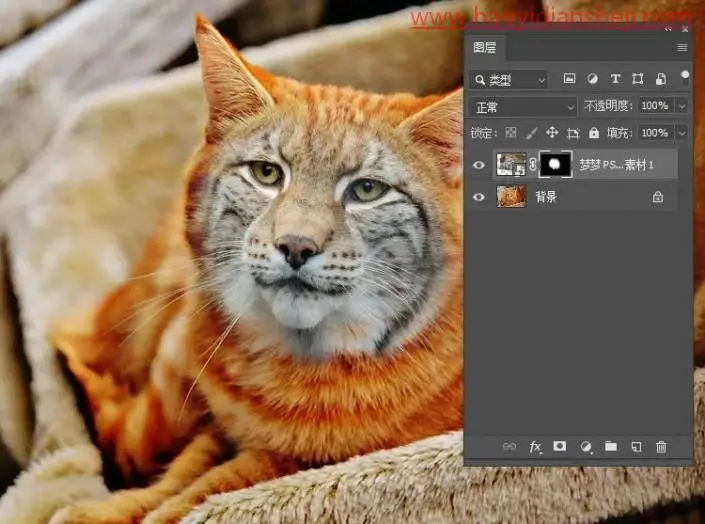Filter layers by pixel layer icon

pyautogui.click(x=569, y=79)
